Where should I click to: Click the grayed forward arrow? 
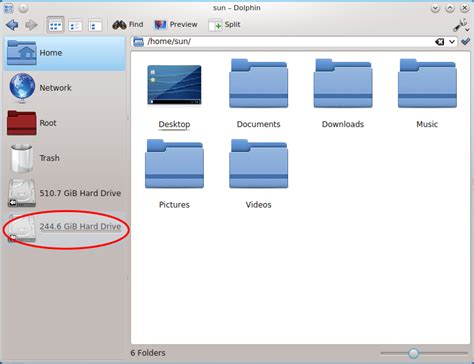(32, 25)
